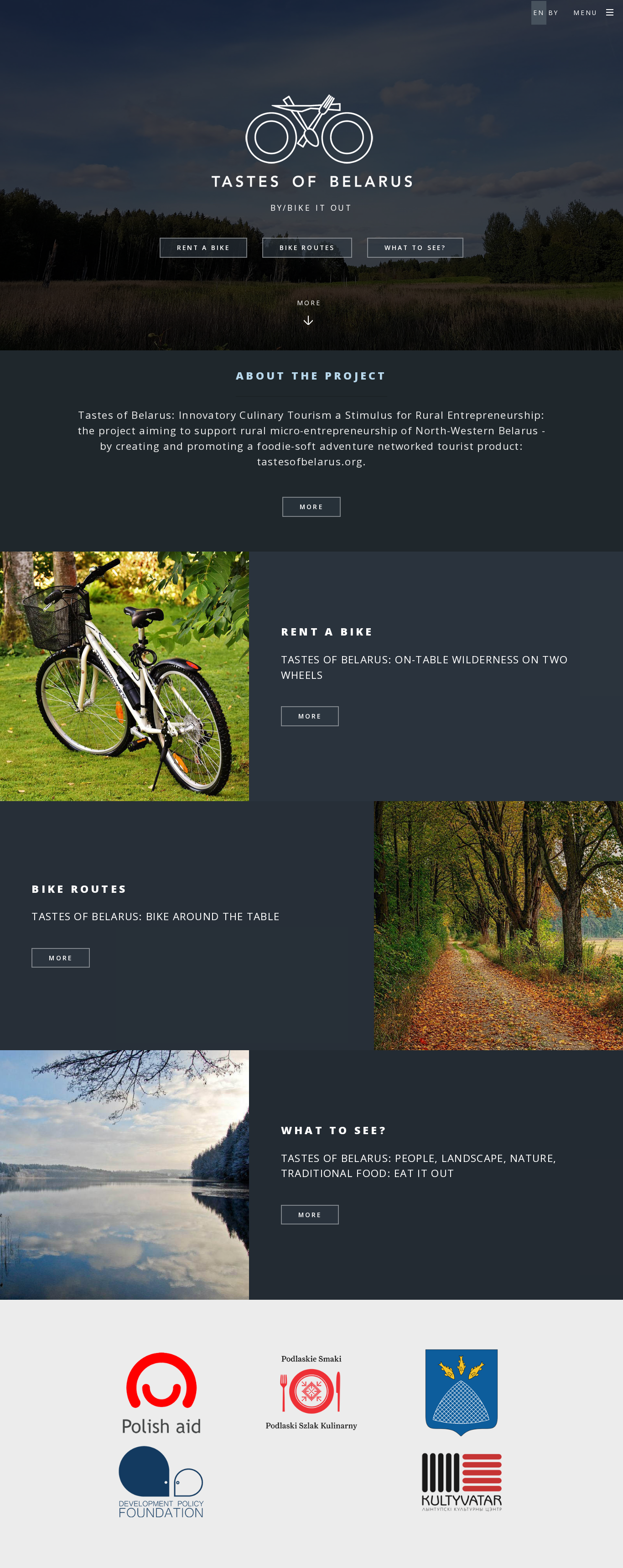The width and height of the screenshot is (623, 1568).
Task: Open the white bicycle photo
Action: (124, 676)
